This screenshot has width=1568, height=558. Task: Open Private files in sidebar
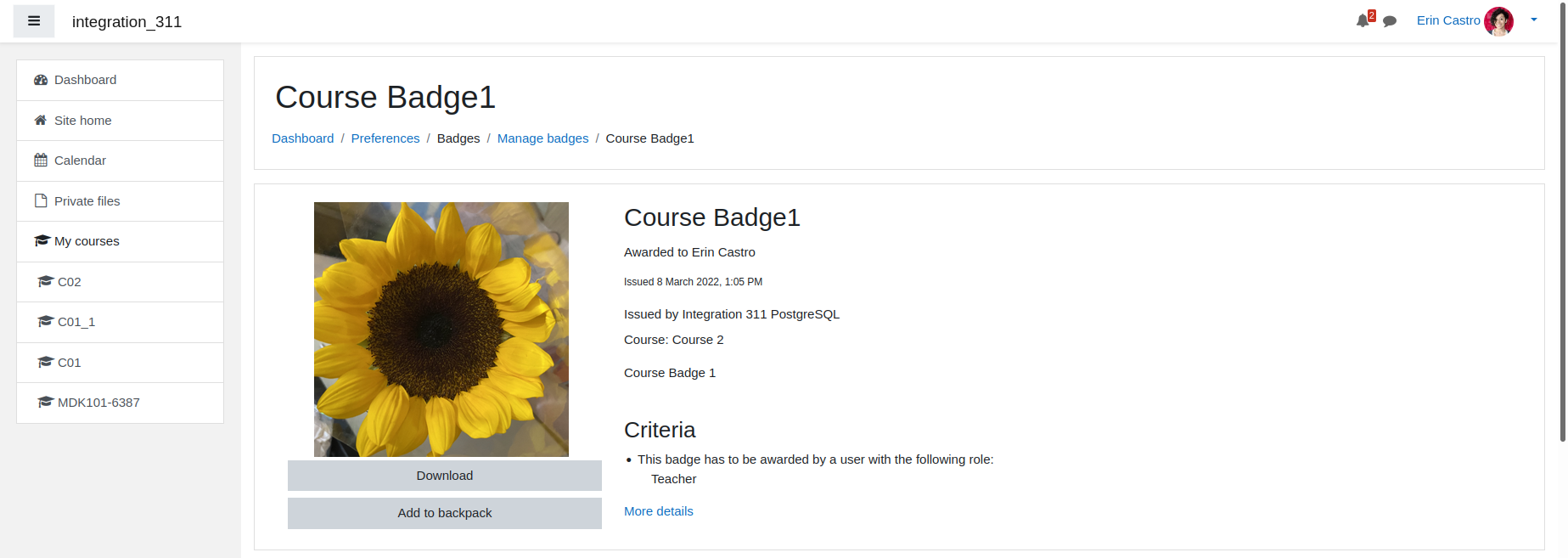coord(120,201)
